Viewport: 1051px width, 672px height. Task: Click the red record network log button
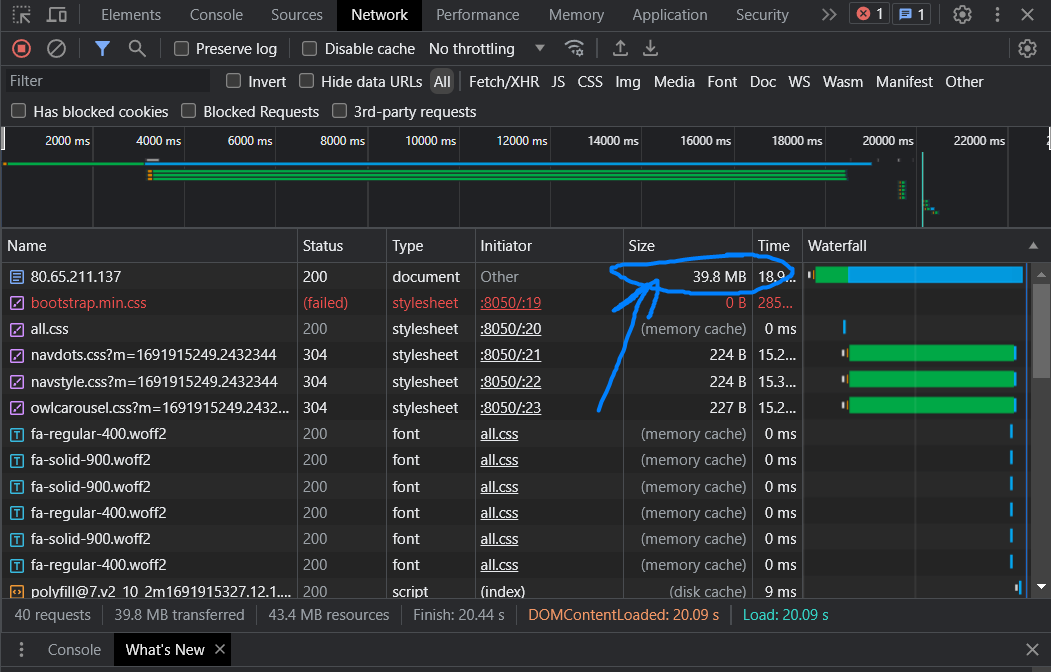click(21, 48)
